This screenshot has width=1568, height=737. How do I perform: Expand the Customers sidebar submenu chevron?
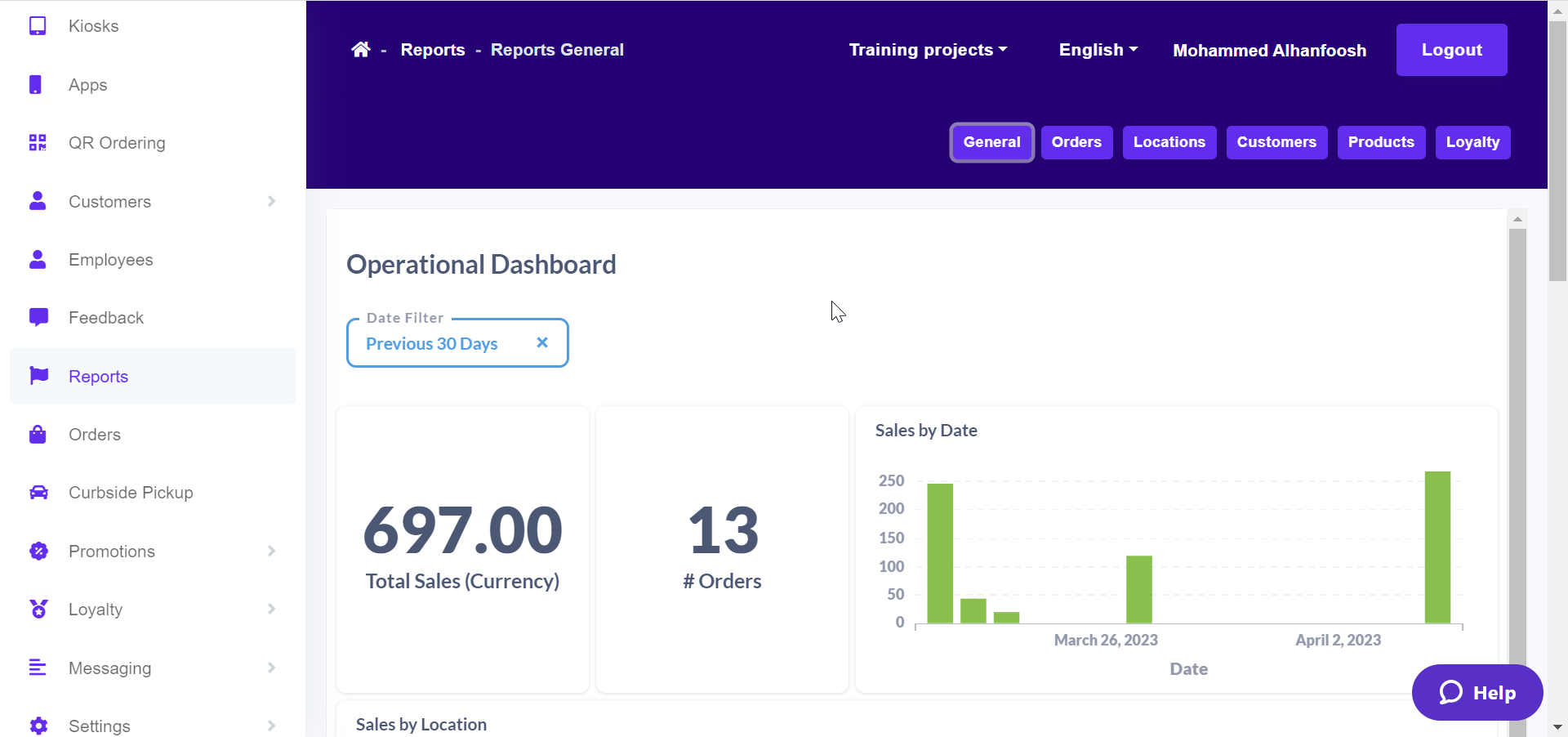click(272, 201)
